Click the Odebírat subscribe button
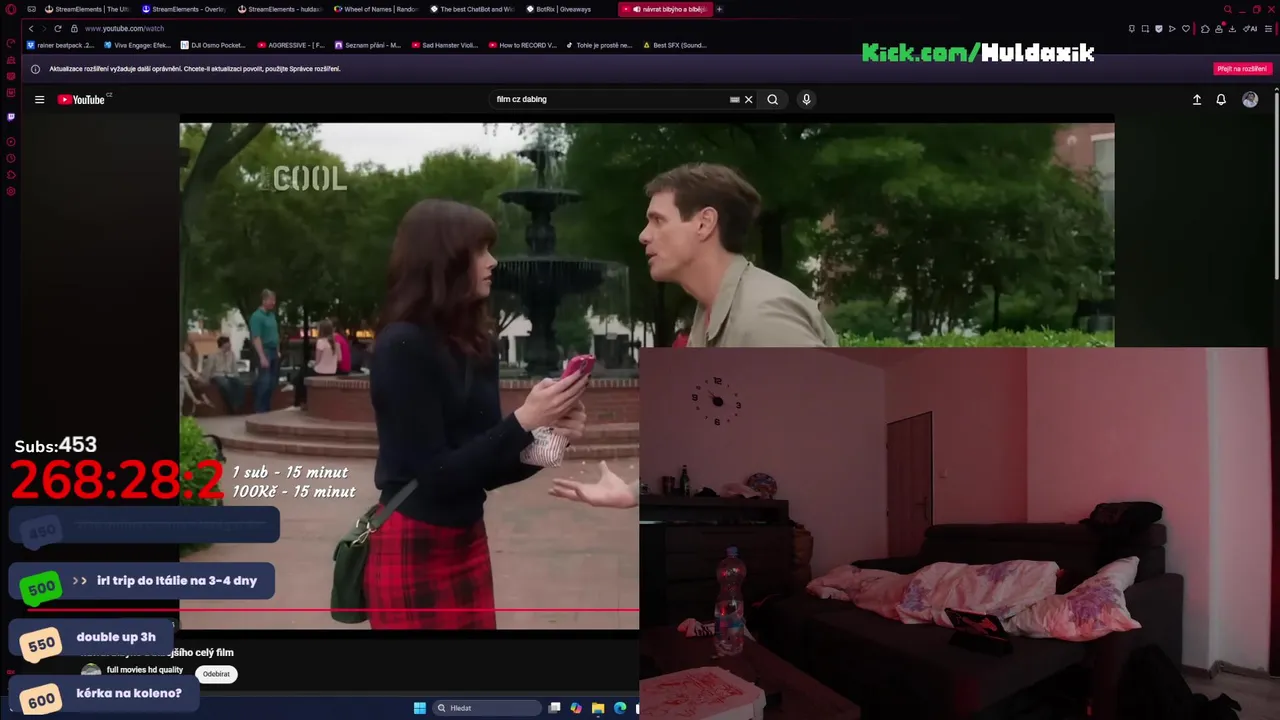The image size is (1280, 720). pos(216,674)
